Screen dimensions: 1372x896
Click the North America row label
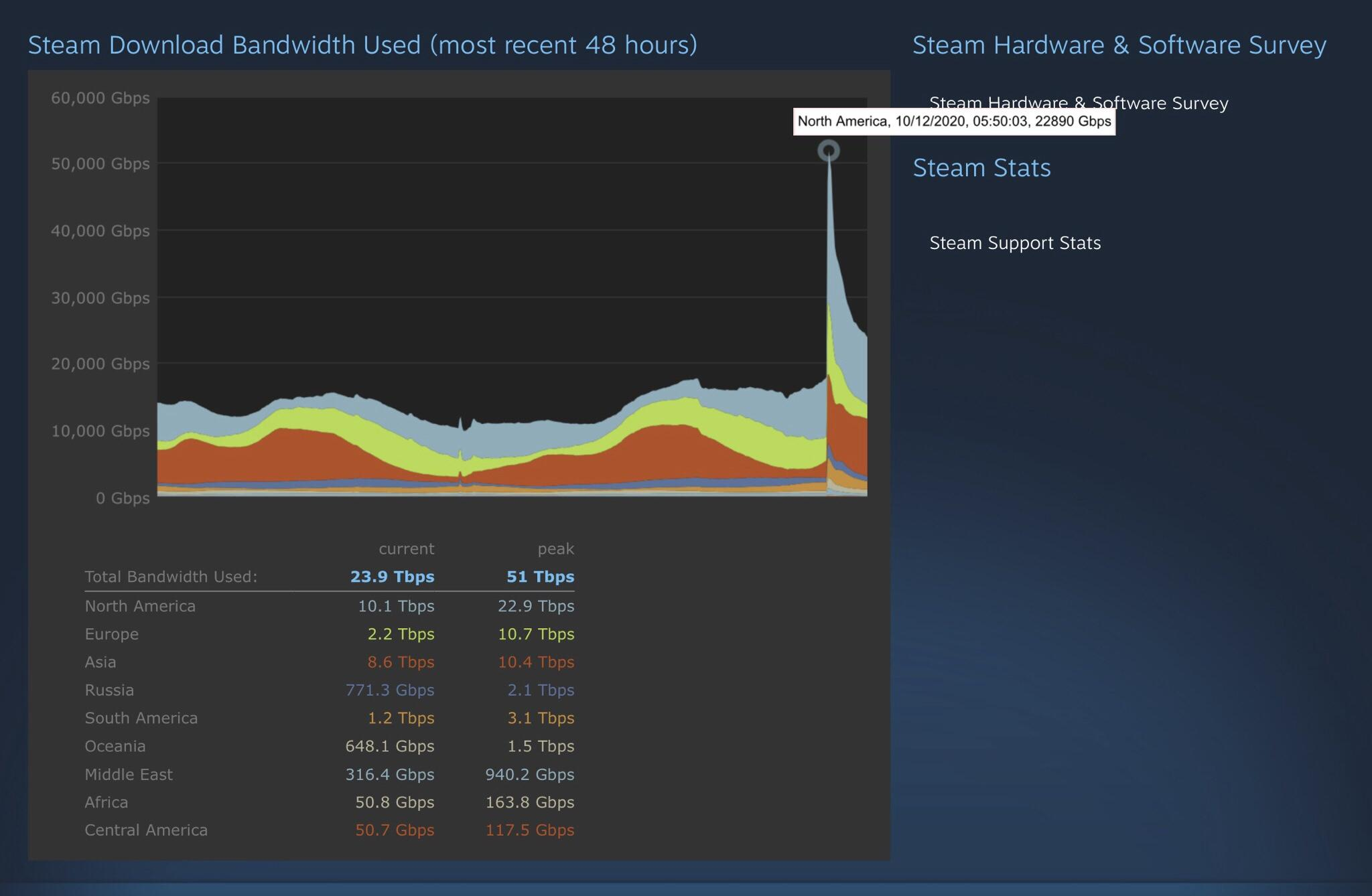tap(140, 606)
